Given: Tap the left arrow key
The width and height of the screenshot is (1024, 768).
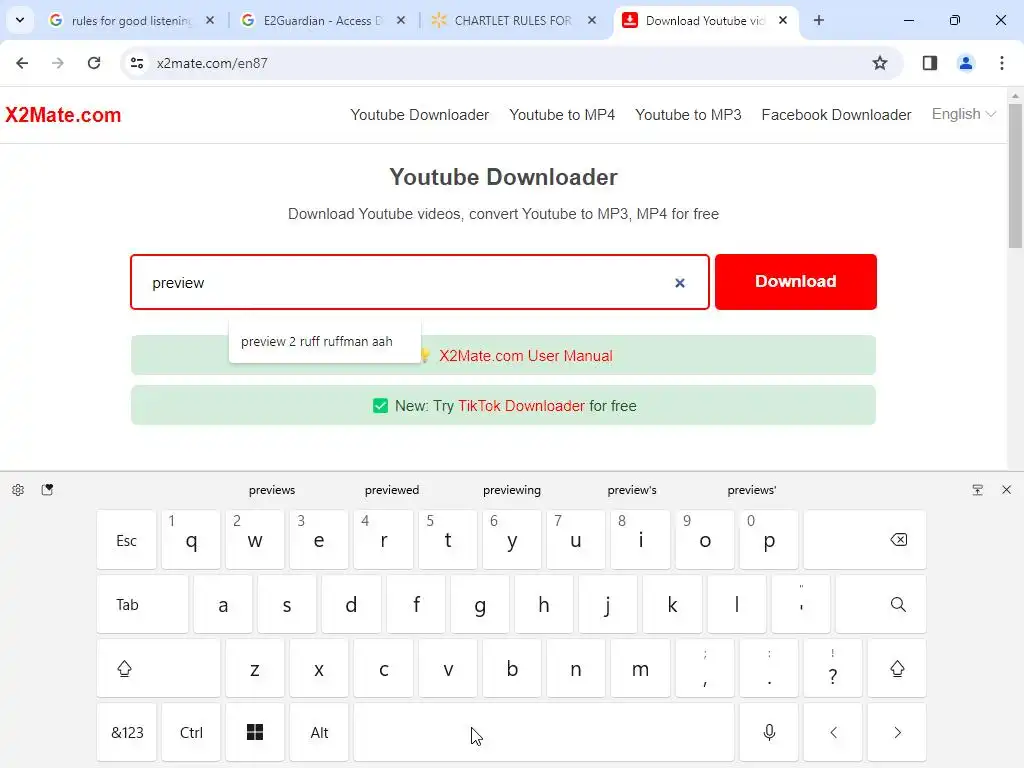Looking at the screenshot, I should coord(833,733).
